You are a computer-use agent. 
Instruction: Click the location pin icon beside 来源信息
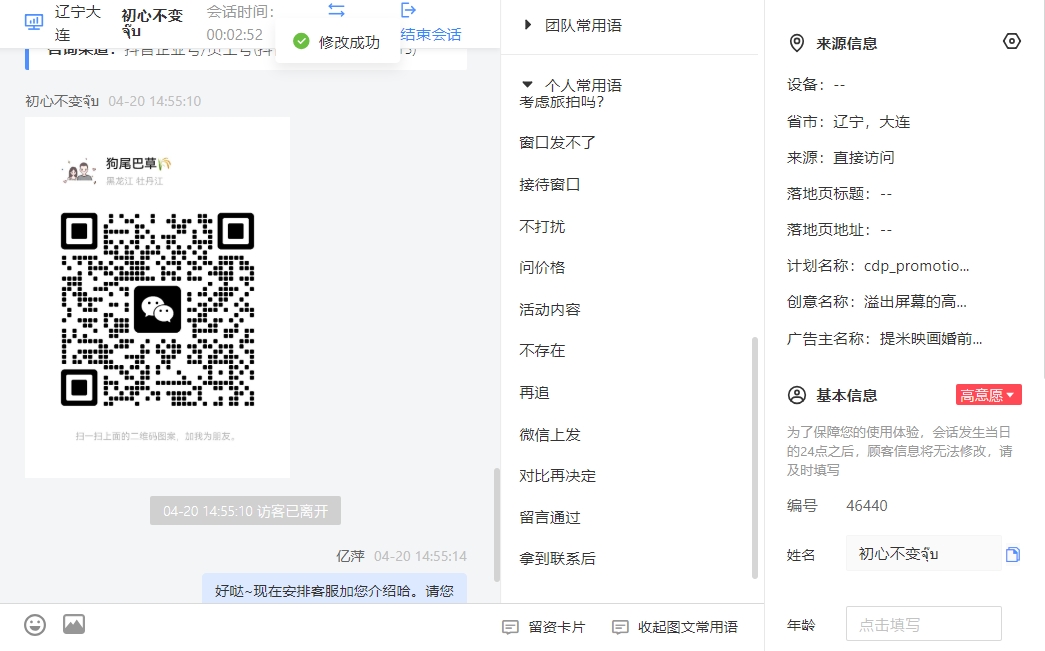796,43
